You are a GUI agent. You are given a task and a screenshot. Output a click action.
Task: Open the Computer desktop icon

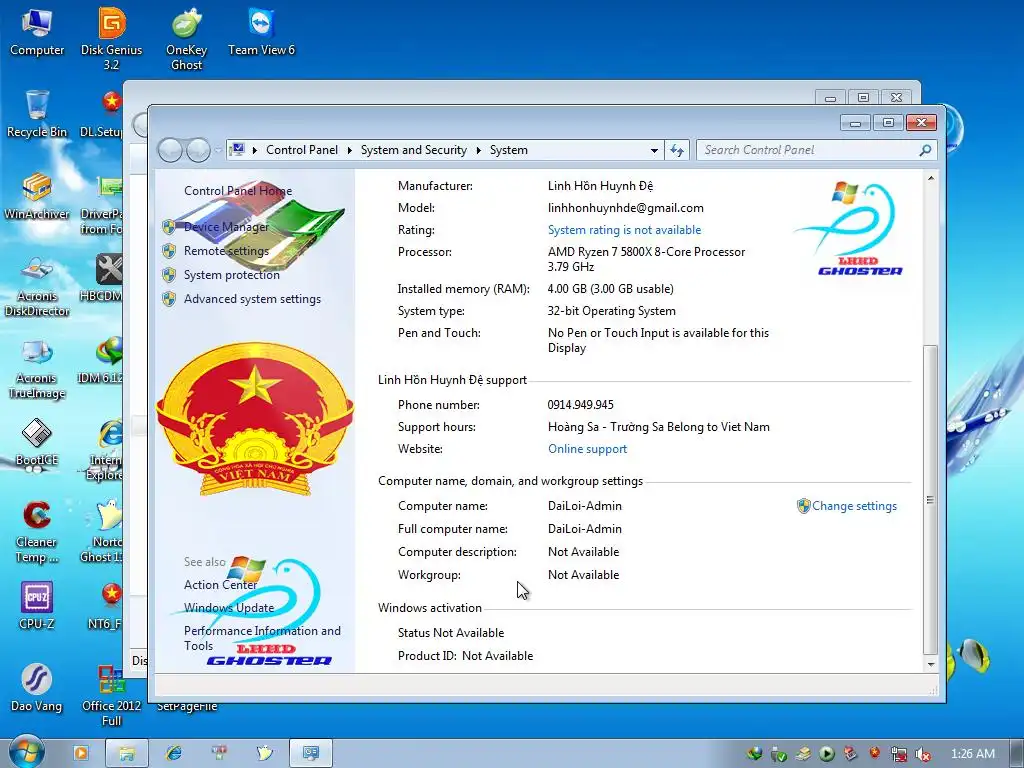[x=37, y=31]
